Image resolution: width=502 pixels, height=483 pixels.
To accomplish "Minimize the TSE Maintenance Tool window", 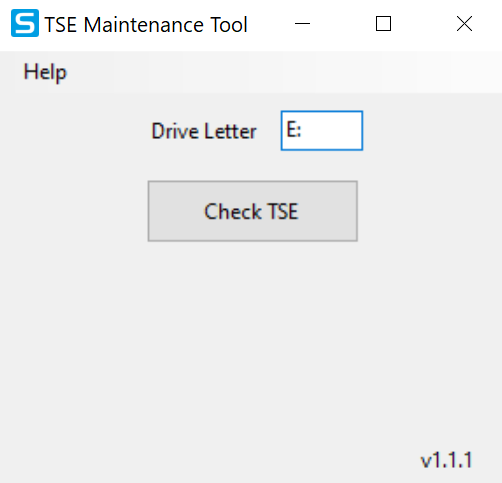I will [x=302, y=24].
